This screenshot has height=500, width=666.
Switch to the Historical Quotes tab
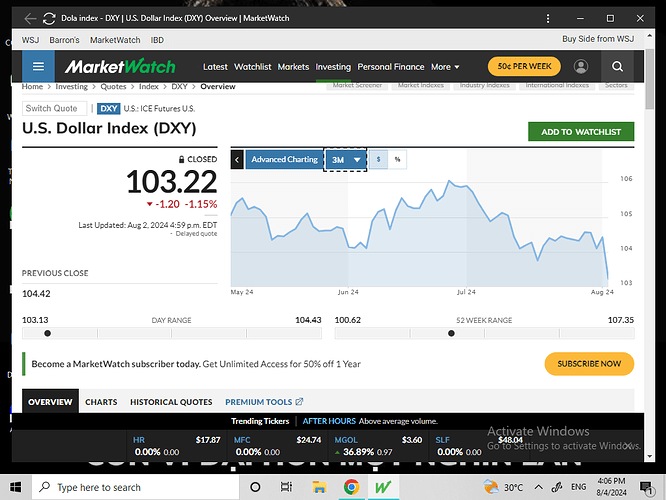click(x=171, y=402)
